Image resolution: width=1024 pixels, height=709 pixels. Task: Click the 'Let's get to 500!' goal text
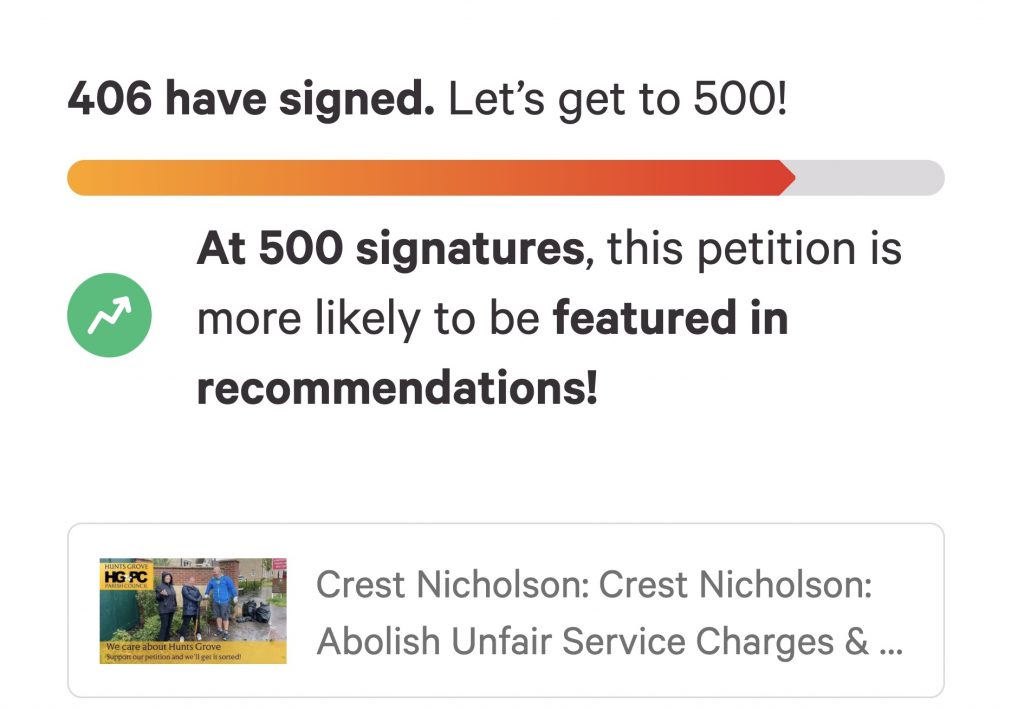click(x=618, y=99)
